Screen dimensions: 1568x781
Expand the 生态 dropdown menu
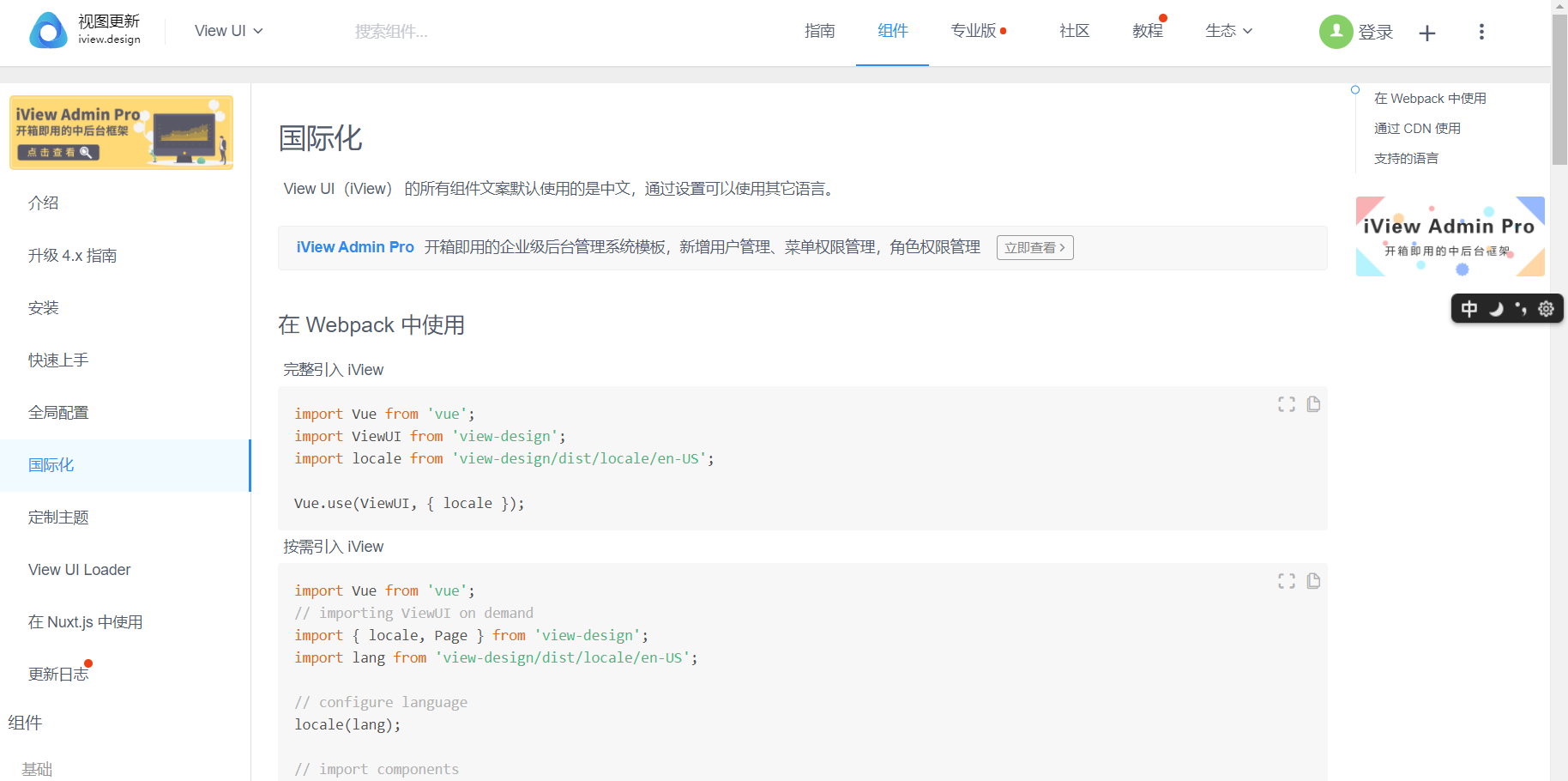click(1228, 31)
